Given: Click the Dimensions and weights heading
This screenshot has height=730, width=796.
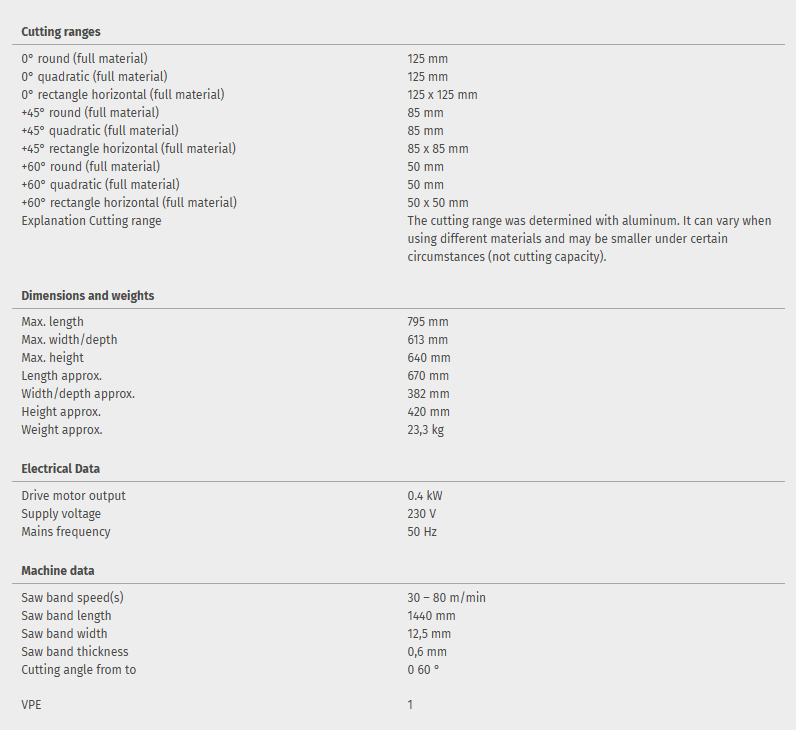Looking at the screenshot, I should 88,296.
